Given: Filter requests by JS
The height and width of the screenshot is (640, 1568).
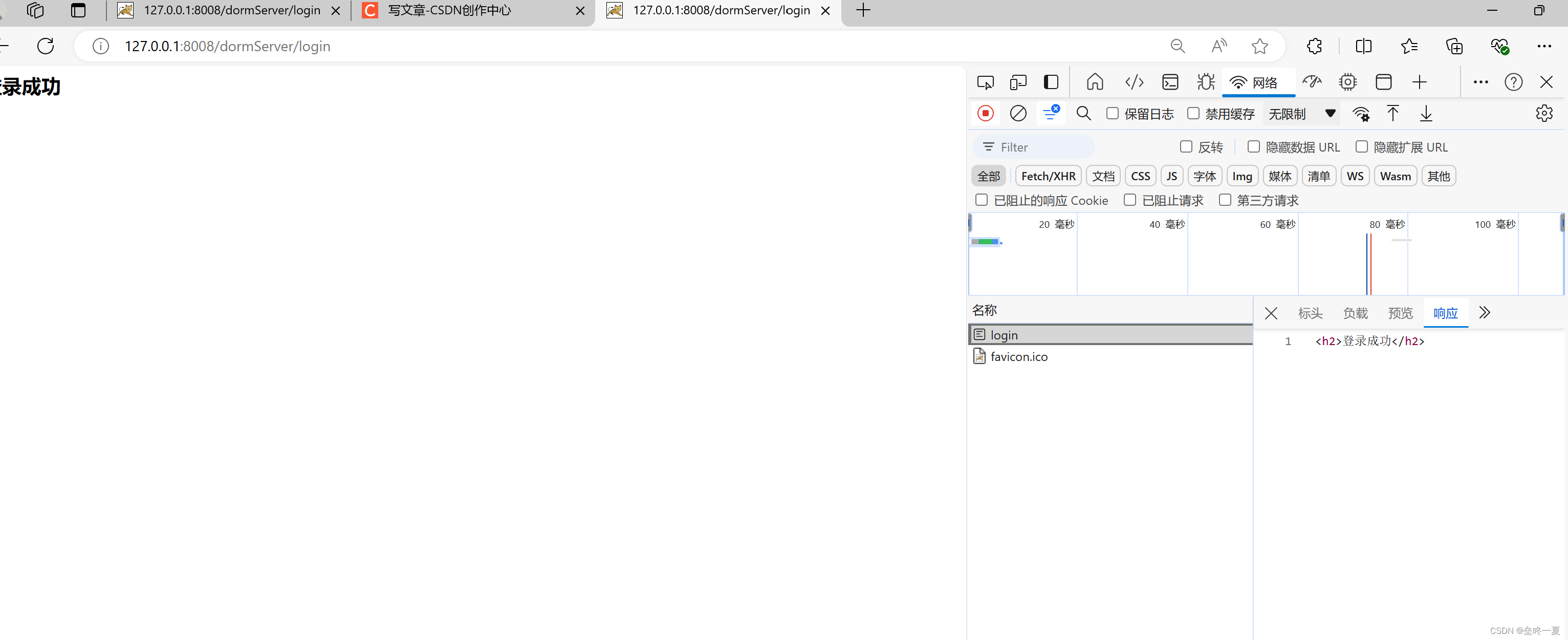Looking at the screenshot, I should [1172, 176].
